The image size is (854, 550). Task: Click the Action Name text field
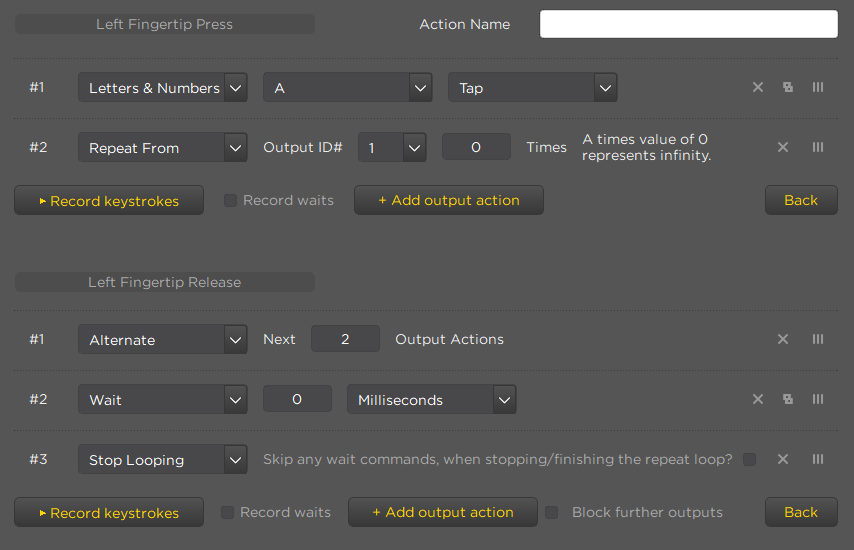click(x=689, y=24)
